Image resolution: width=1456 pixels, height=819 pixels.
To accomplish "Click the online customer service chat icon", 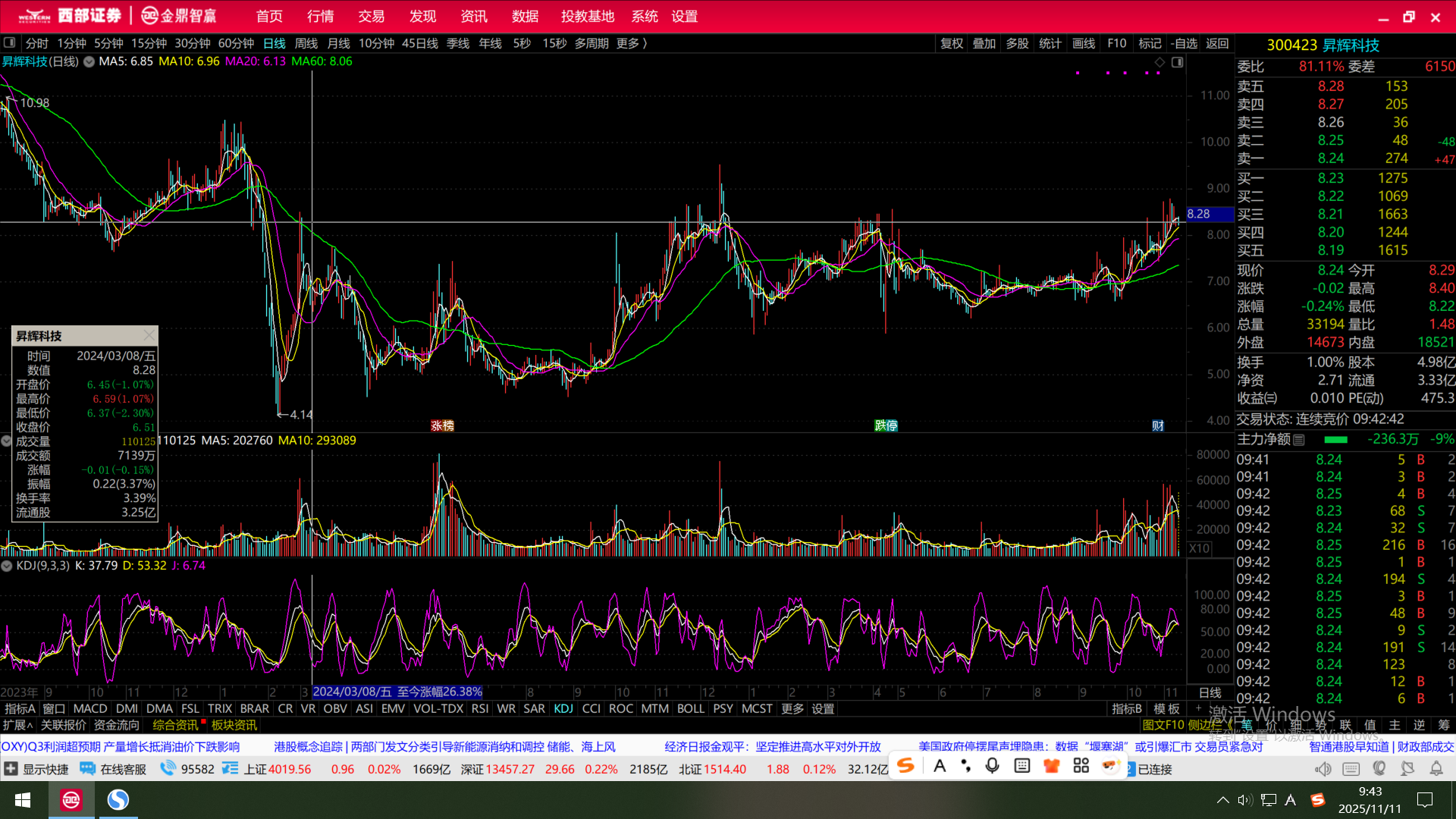I will click(88, 769).
